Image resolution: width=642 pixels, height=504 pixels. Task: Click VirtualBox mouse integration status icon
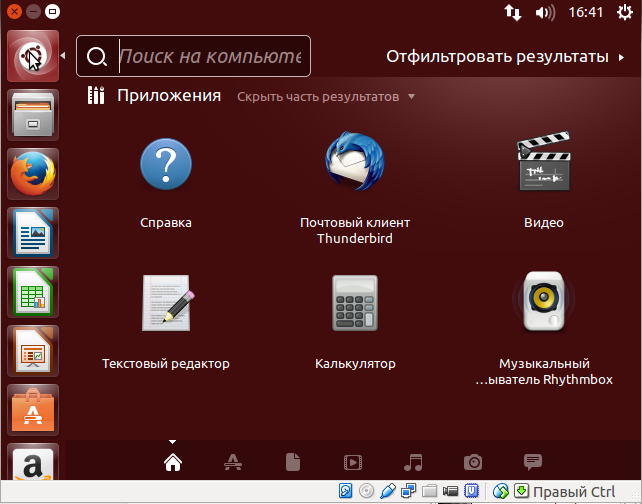click(500, 490)
